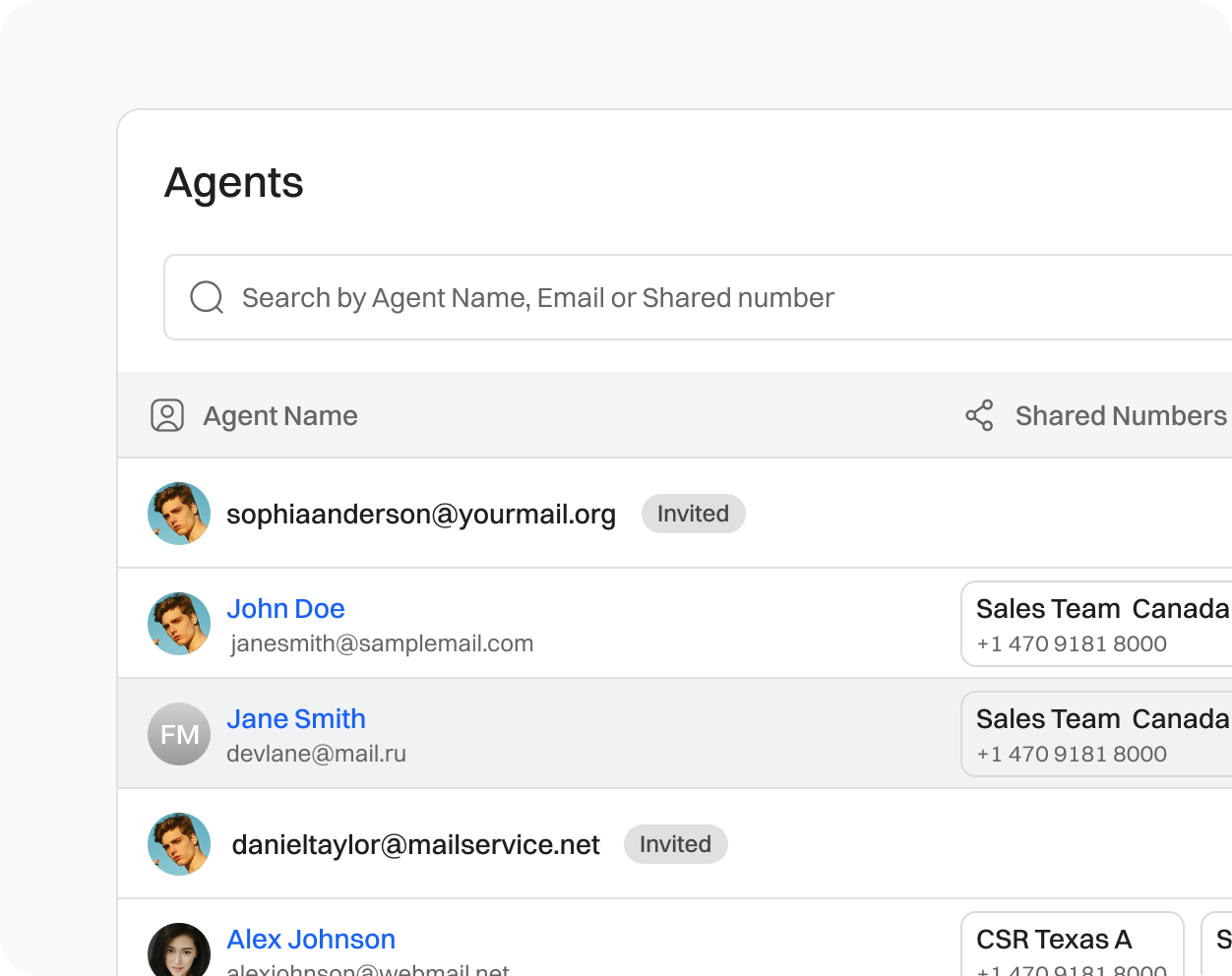Click Sophia Anderson's profile avatar
Screen dimensions: 1232x976
(x=178, y=513)
